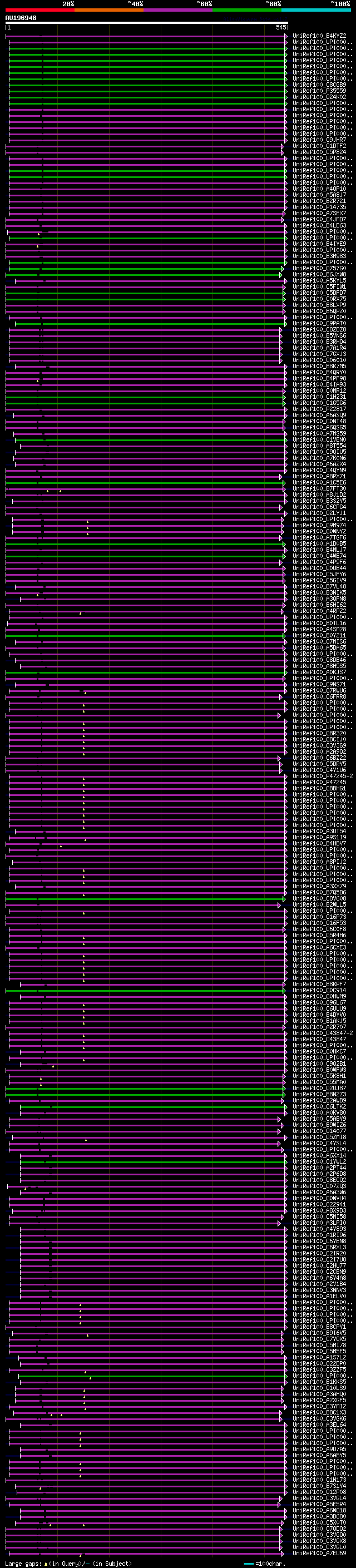Select hit label UniRef100_Q757G0
This screenshot has height=1568, width=356.
[x=319, y=269]
